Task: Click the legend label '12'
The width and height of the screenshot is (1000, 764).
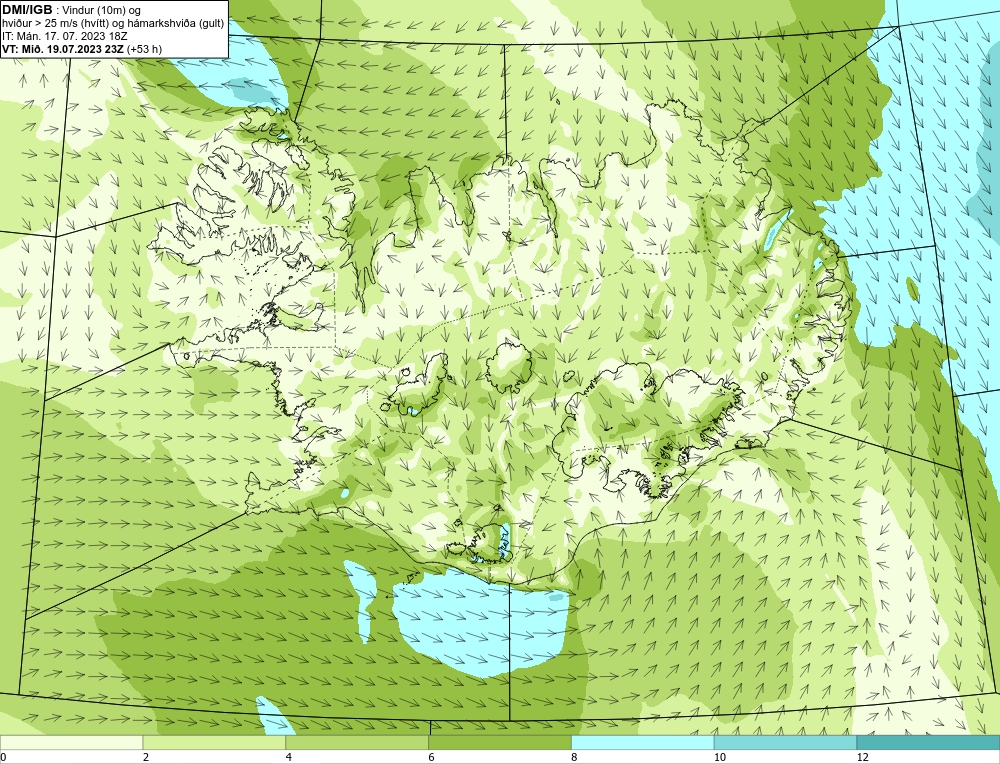Action: pyautogui.click(x=863, y=758)
